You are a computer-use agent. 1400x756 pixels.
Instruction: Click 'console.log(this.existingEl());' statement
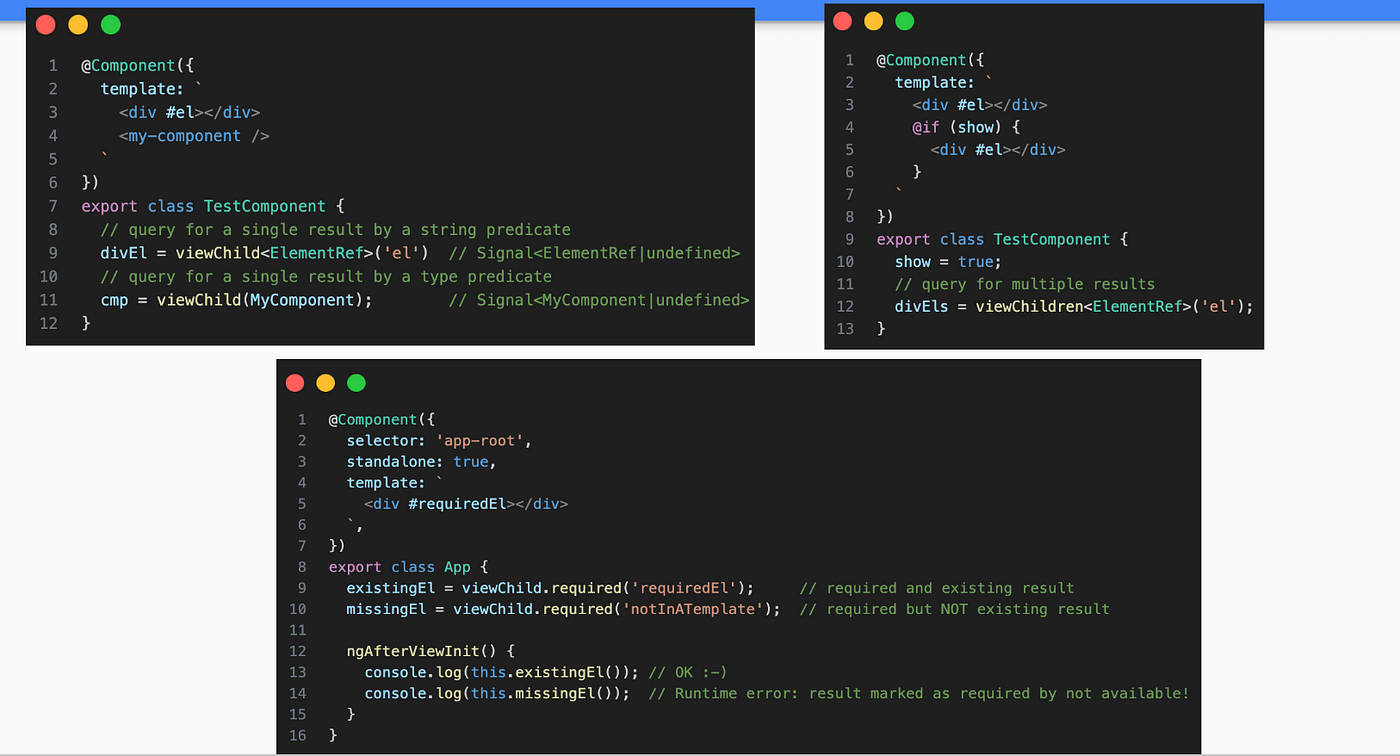[x=501, y=672]
